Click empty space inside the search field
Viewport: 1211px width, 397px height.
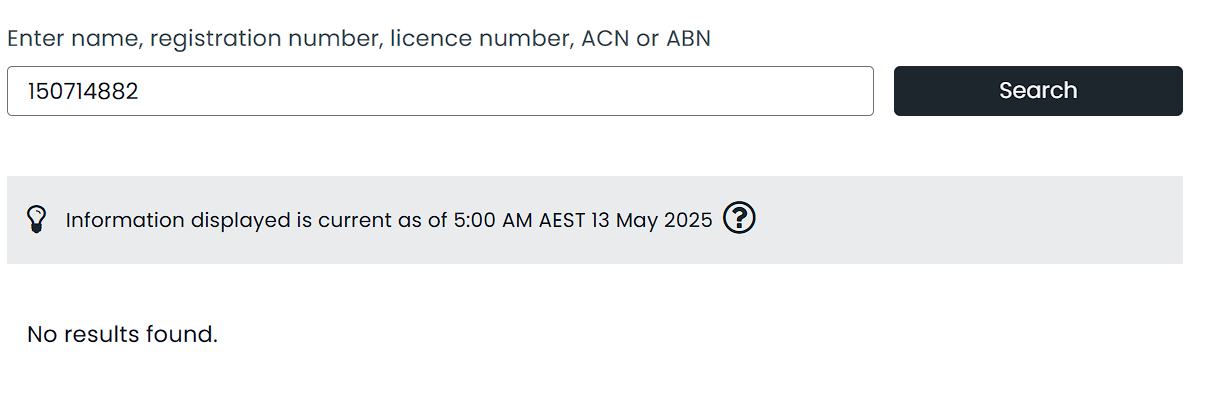coord(500,91)
